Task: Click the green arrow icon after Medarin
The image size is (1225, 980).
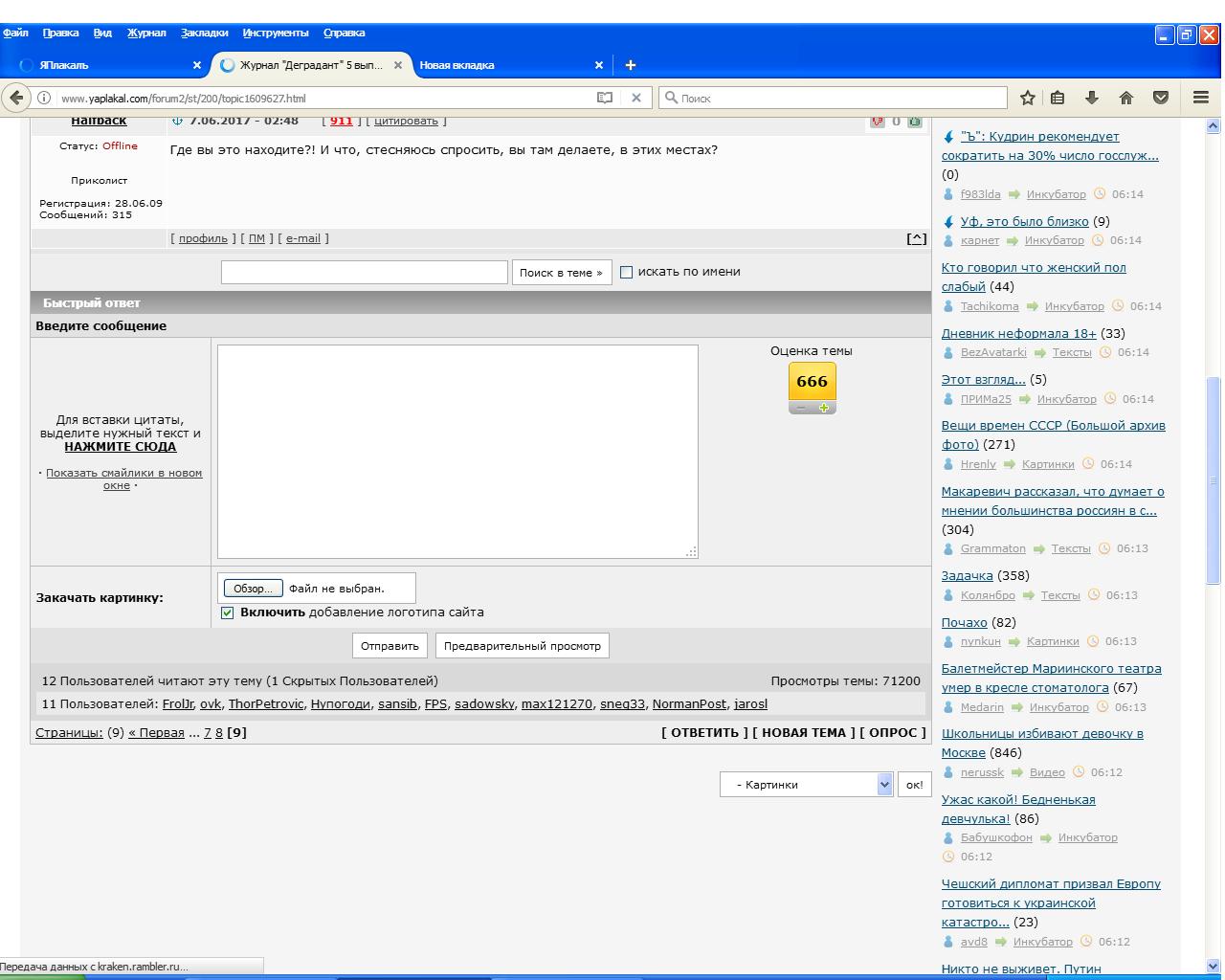Action: [x=1016, y=707]
